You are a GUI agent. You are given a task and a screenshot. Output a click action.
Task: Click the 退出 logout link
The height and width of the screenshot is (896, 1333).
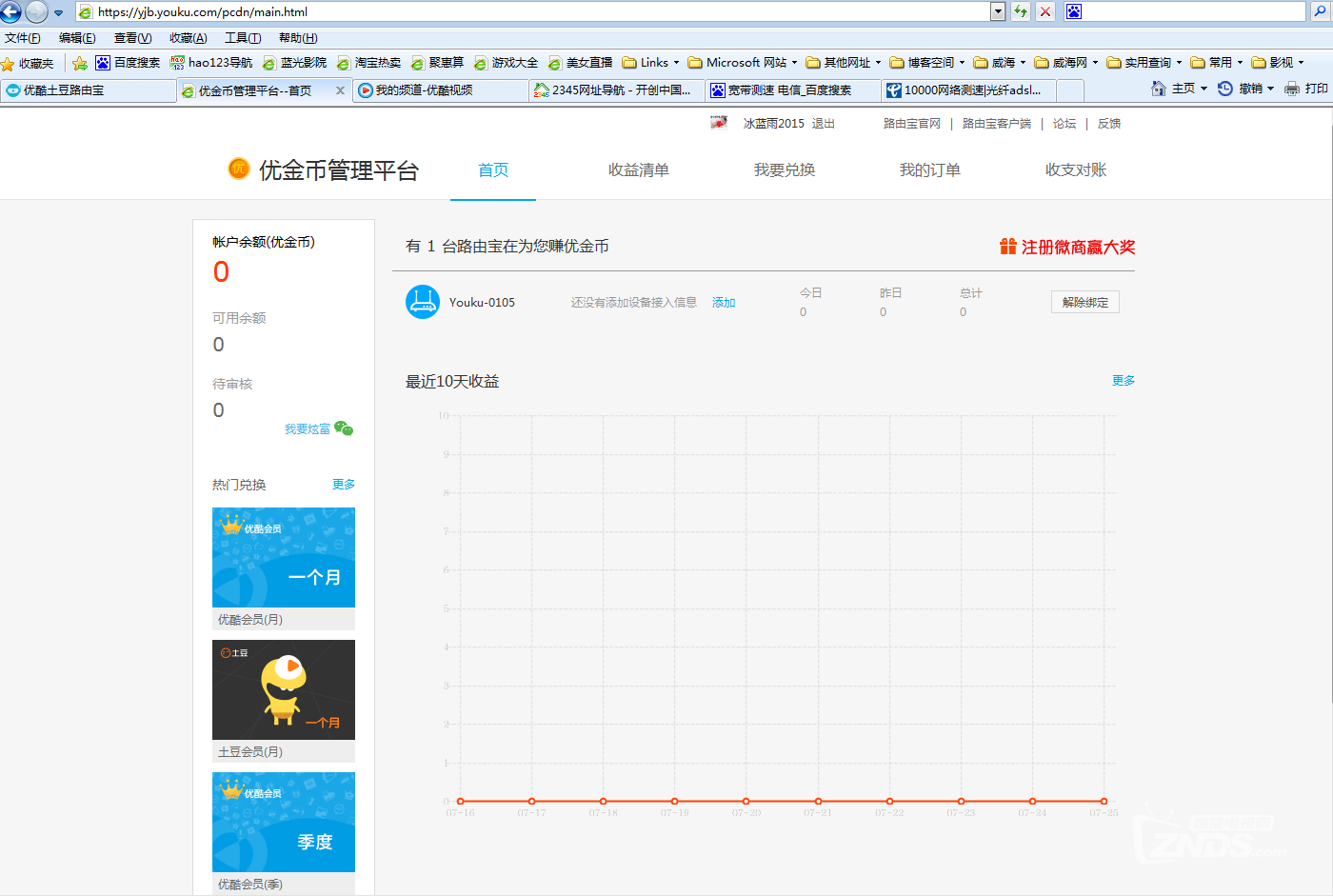click(x=823, y=124)
